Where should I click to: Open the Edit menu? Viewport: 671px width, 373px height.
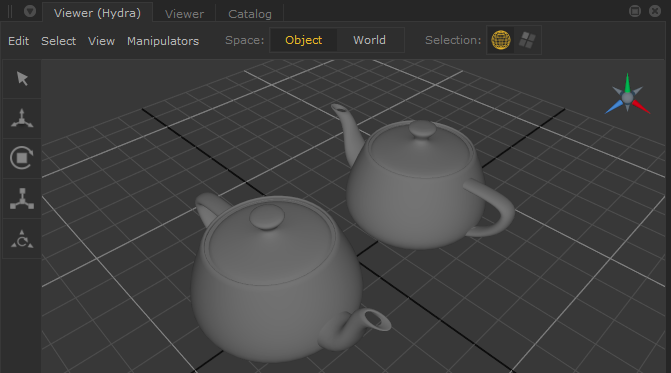click(18, 41)
